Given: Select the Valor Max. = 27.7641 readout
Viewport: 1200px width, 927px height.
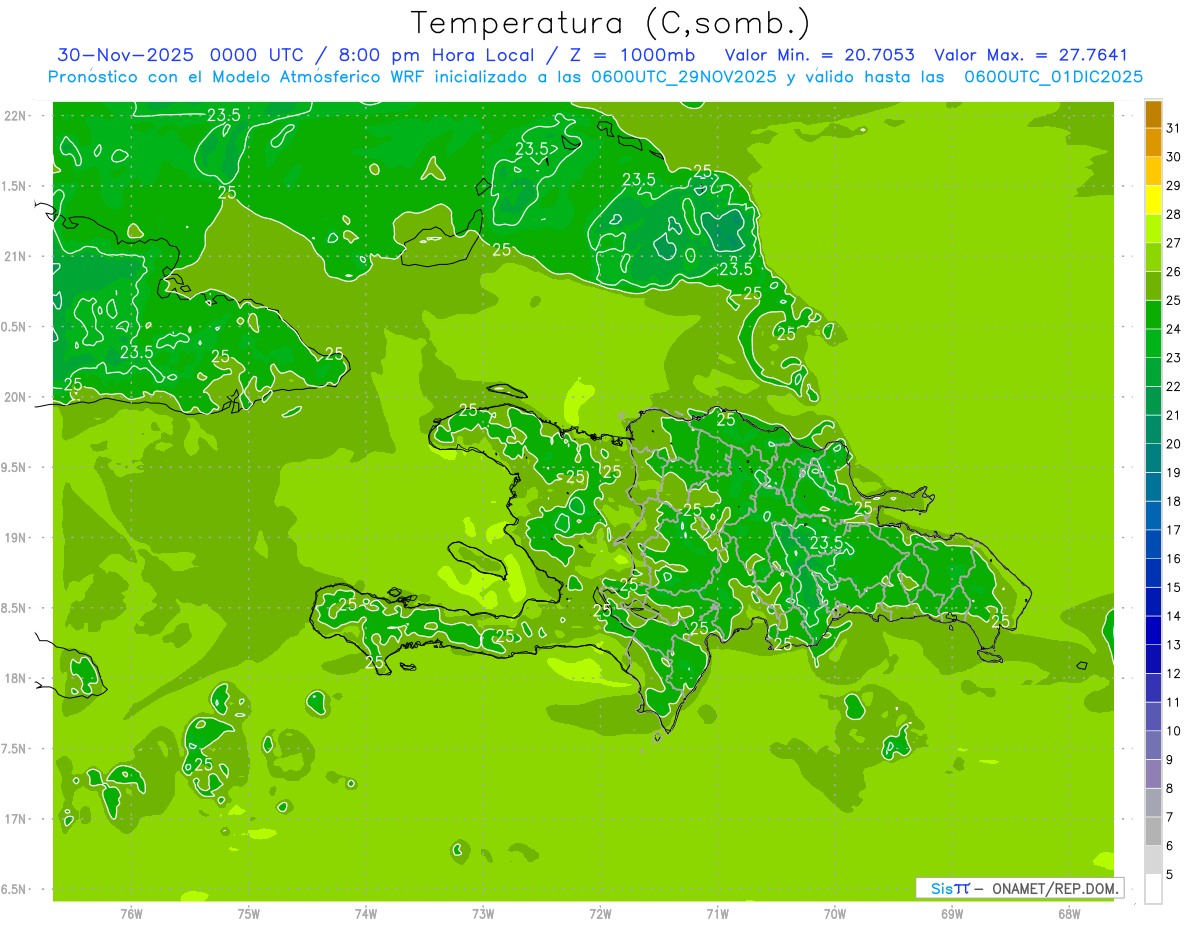Looking at the screenshot, I should click(1030, 56).
